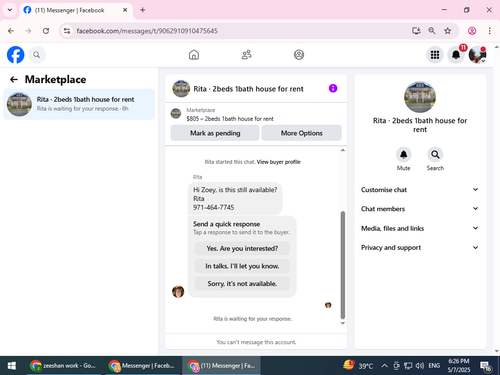Click the large house photo in the right panel
Screen dimensions: 500x375
420,97
